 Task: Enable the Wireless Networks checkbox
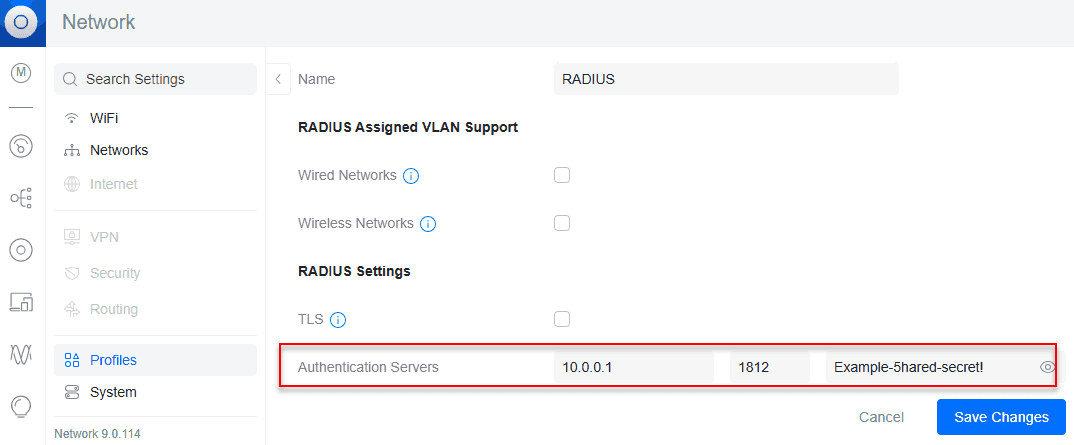click(562, 223)
